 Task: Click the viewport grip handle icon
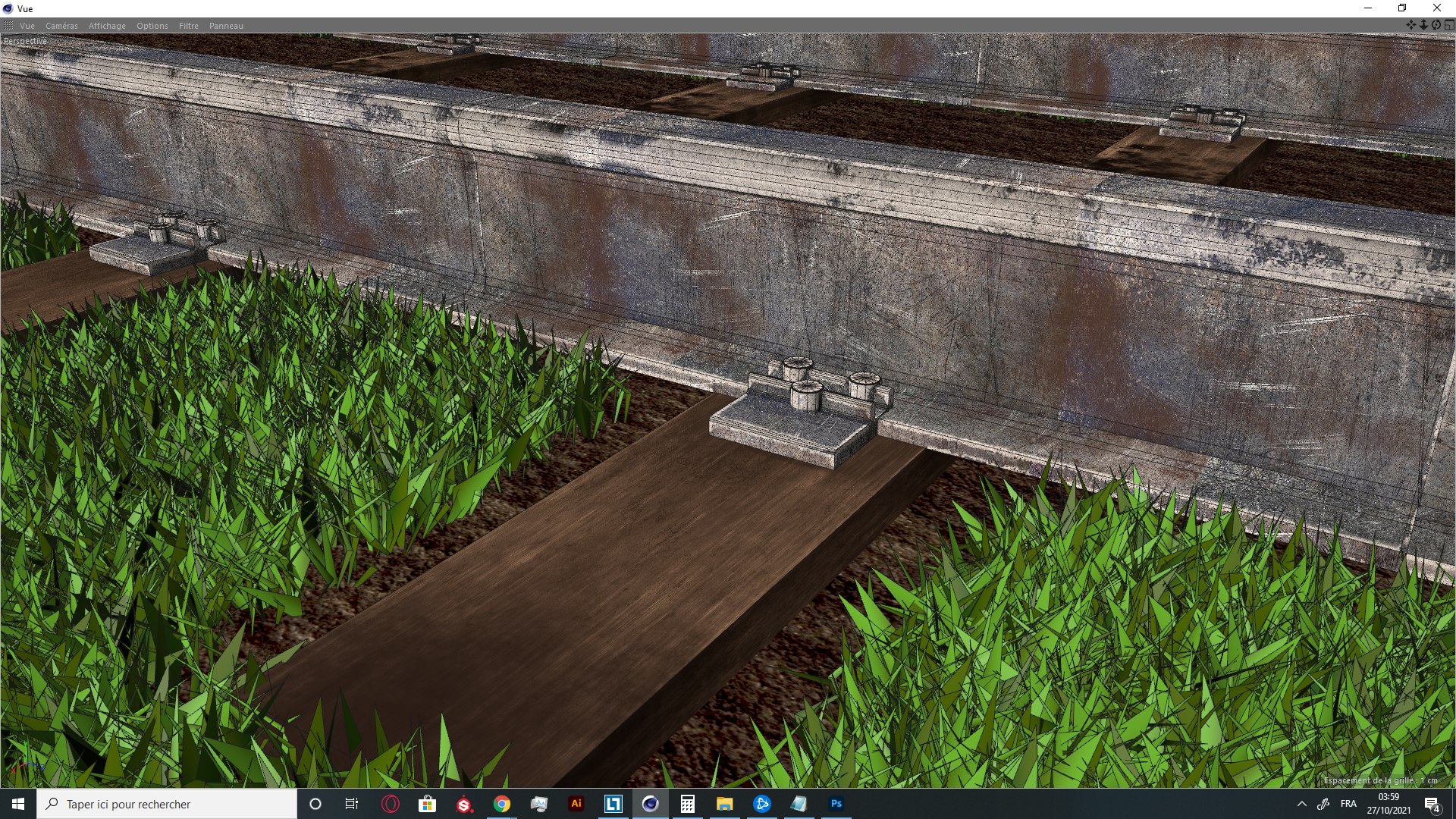[8, 26]
